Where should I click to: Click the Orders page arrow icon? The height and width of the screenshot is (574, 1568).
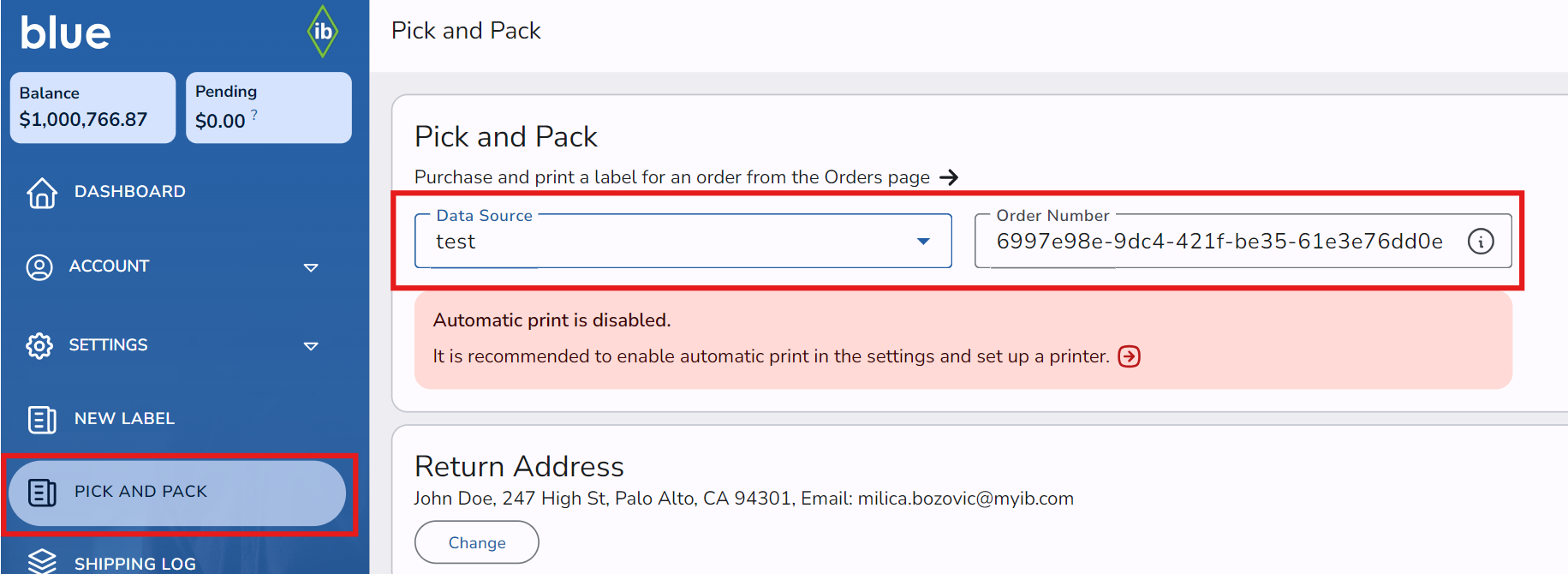point(949,177)
